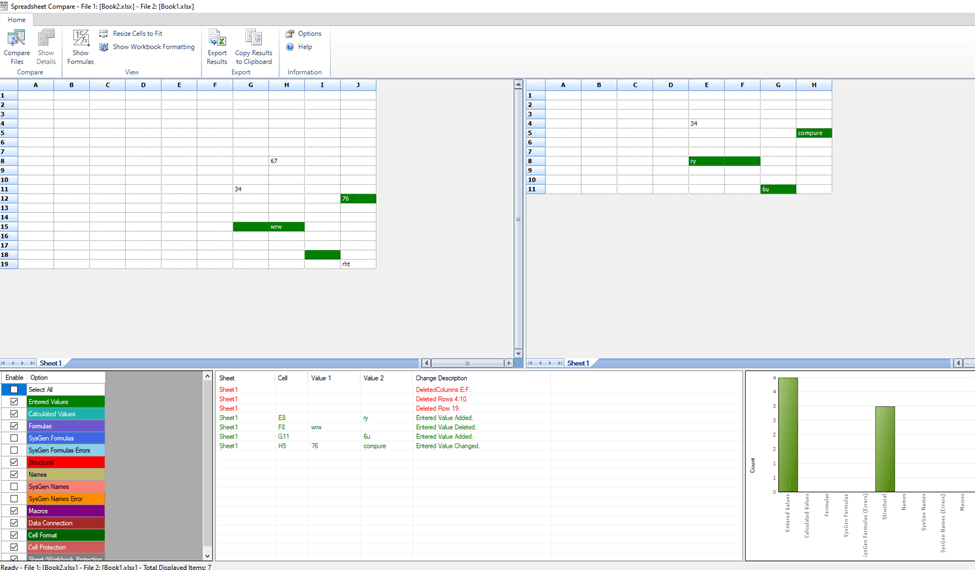Select the 'DeletedColumns E:F.' result row

(478, 390)
